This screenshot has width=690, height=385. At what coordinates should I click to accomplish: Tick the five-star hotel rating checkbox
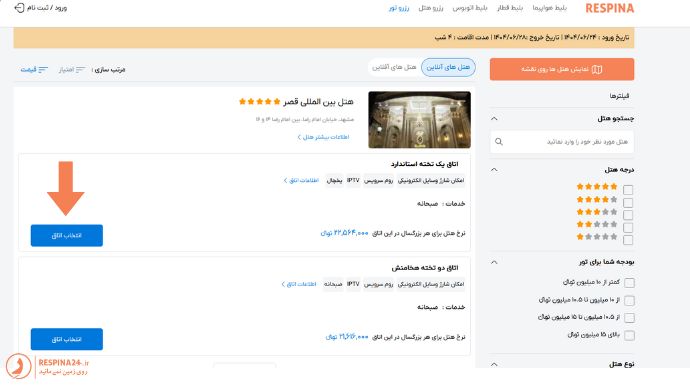tap(628, 190)
